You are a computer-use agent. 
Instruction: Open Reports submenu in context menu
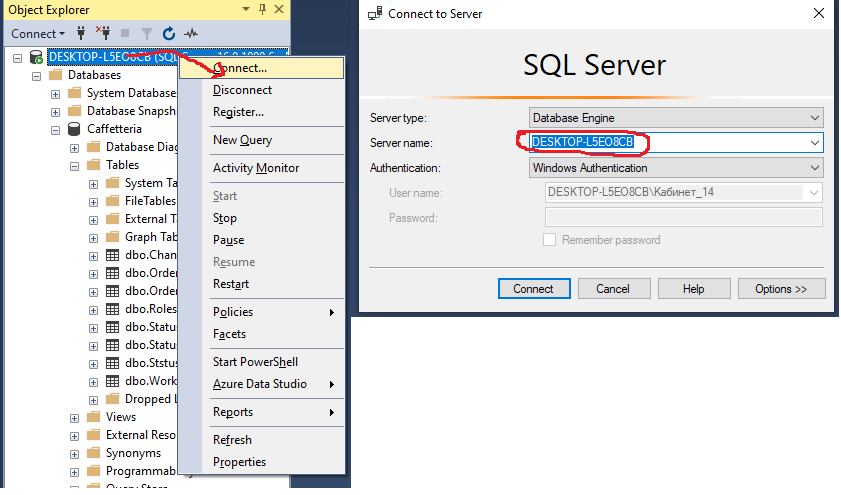pos(261,412)
